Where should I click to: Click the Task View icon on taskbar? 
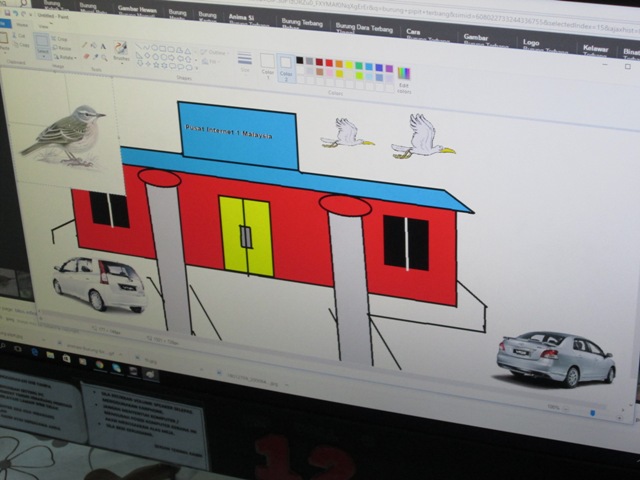[18, 349]
